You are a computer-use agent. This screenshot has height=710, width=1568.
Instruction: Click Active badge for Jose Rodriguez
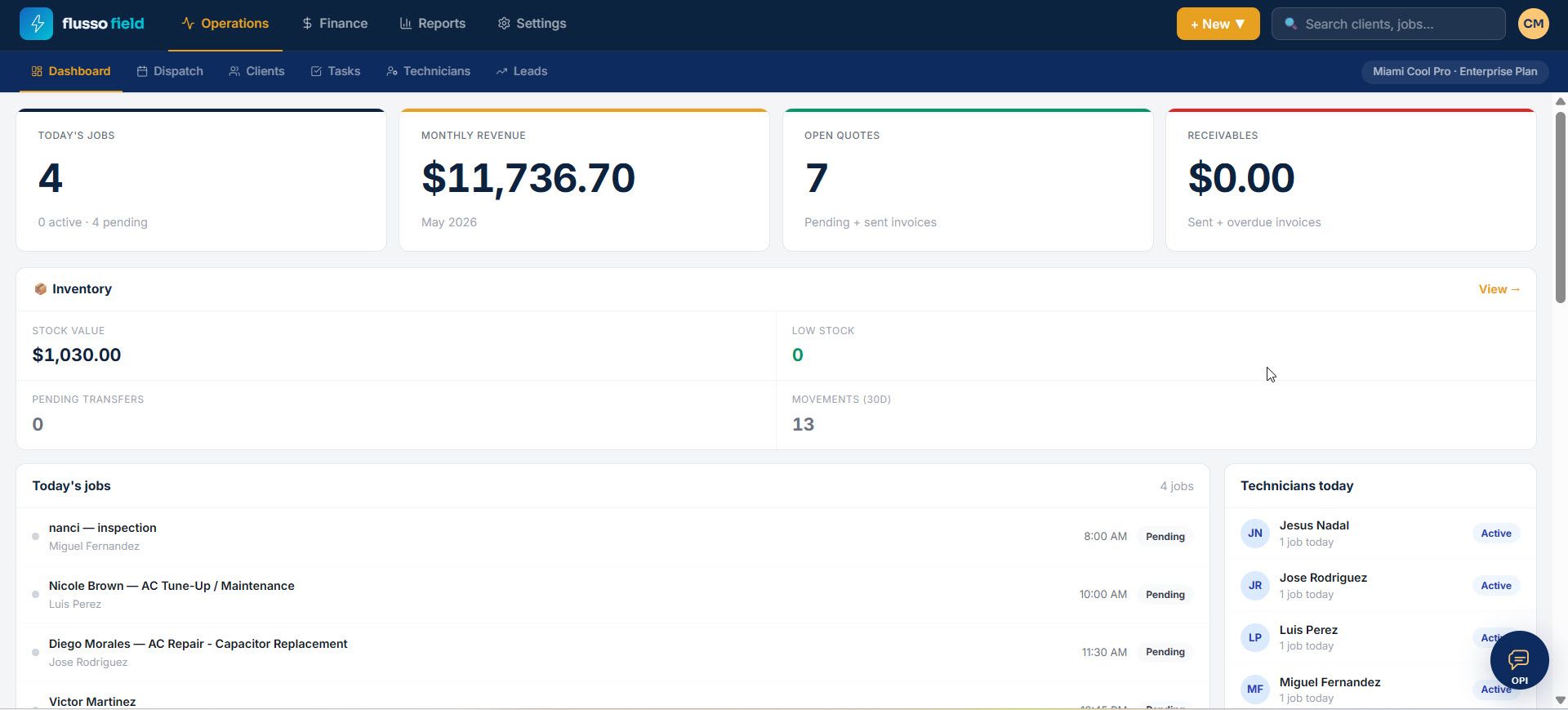tap(1496, 586)
